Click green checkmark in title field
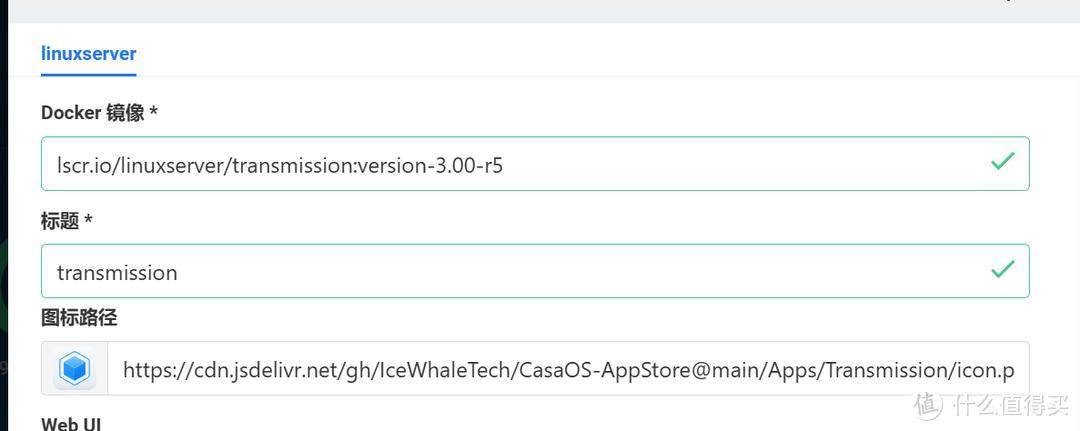 click(1002, 269)
